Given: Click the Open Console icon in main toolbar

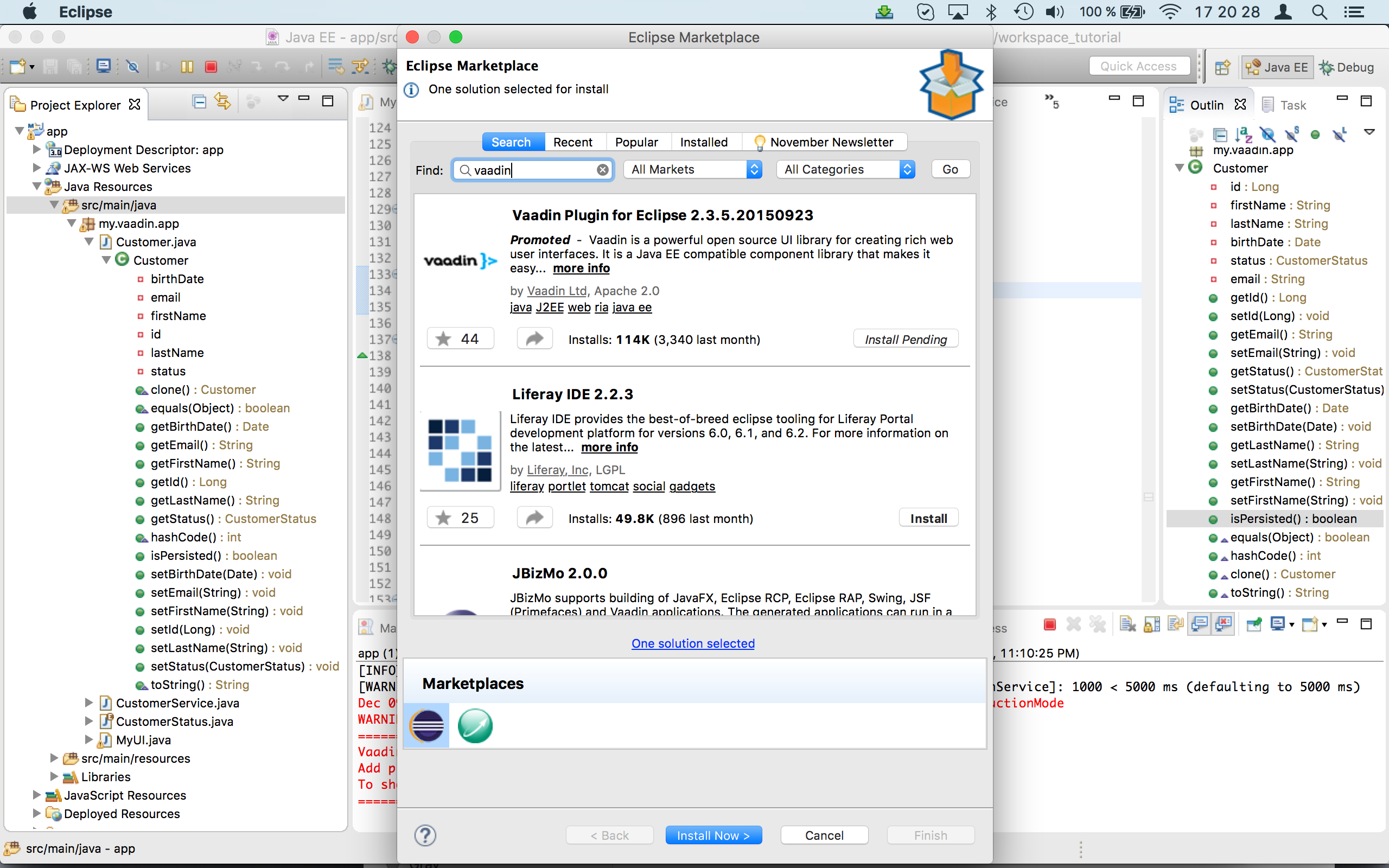Looking at the screenshot, I should click(x=103, y=67).
